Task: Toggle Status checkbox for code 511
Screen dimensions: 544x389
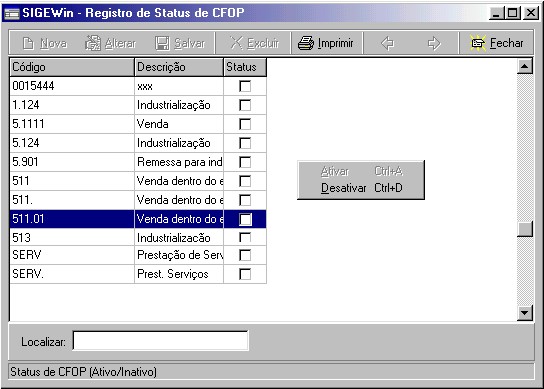Action: click(x=245, y=181)
